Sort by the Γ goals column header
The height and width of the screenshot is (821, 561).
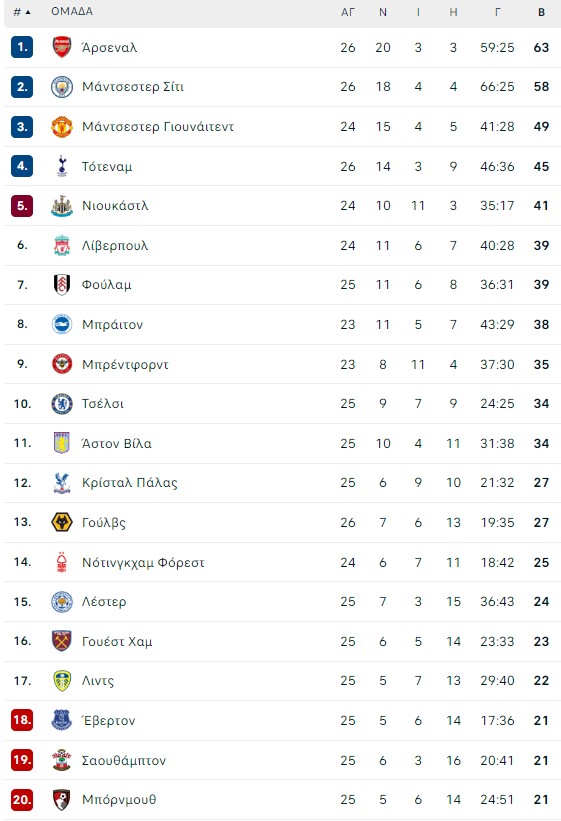click(x=497, y=12)
